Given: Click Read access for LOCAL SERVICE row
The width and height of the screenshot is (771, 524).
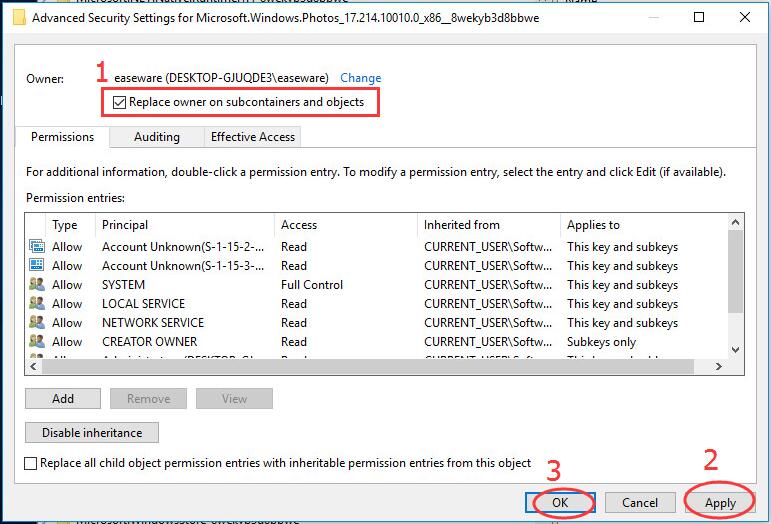Looking at the screenshot, I should point(294,303).
